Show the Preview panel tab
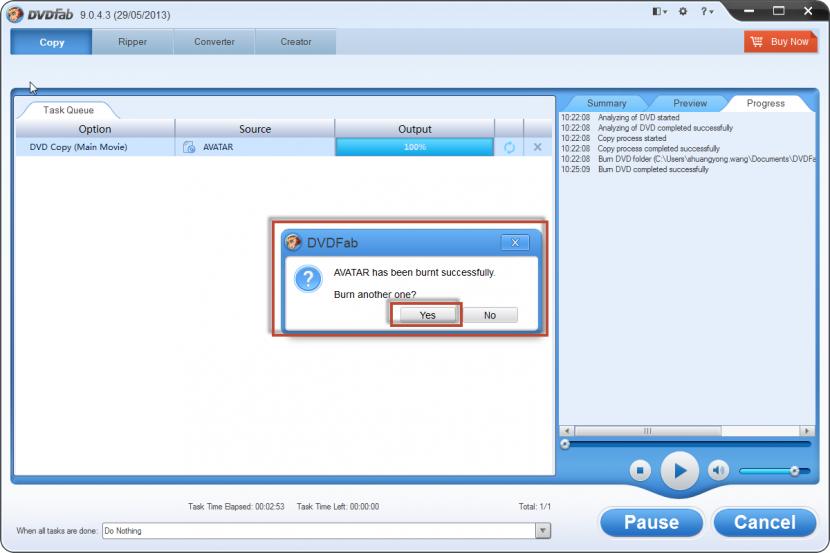The width and height of the screenshot is (830, 553). pyautogui.click(x=690, y=103)
